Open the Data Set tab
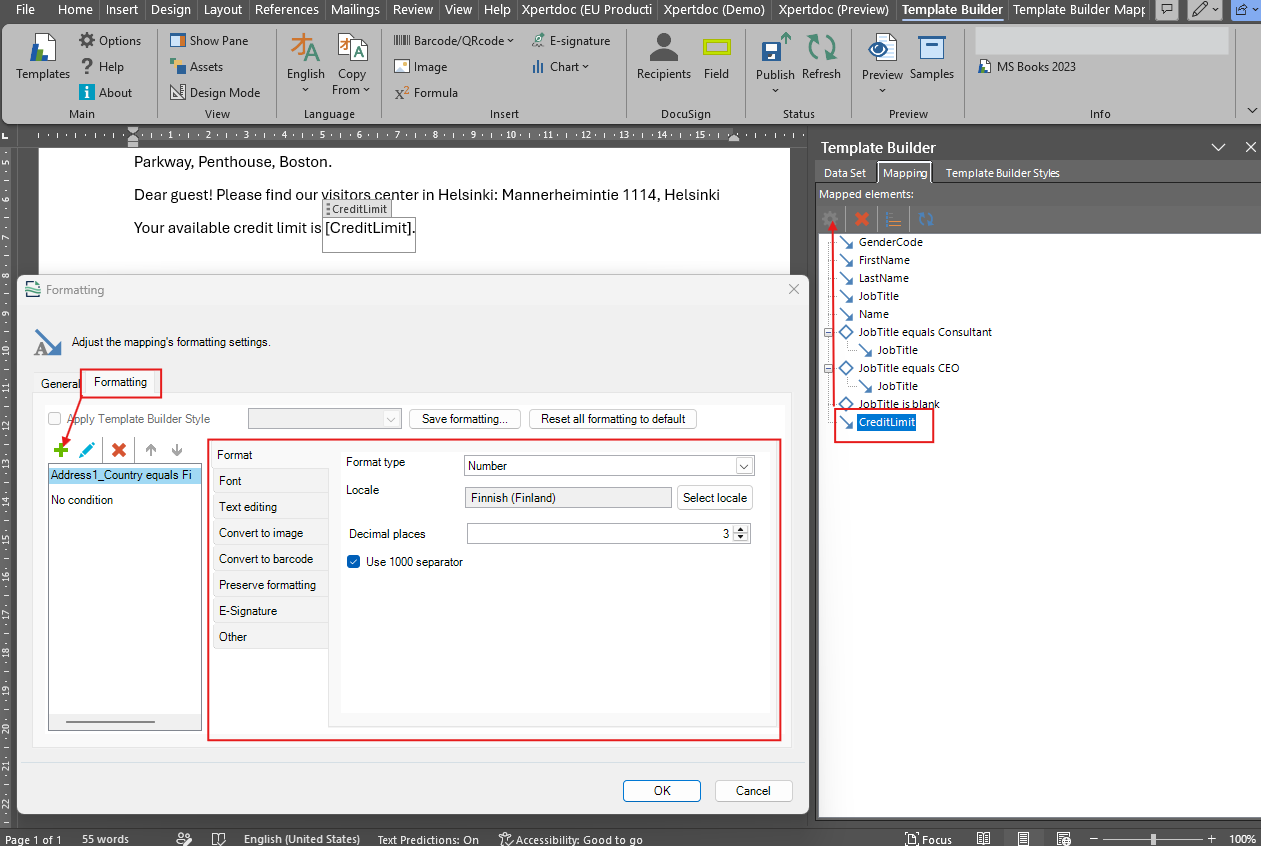 click(x=845, y=173)
